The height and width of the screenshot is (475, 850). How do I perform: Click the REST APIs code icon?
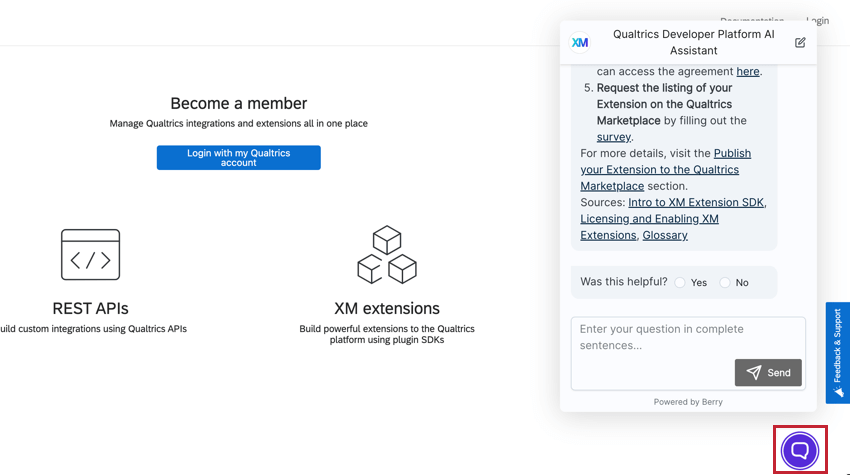[x=90, y=254]
